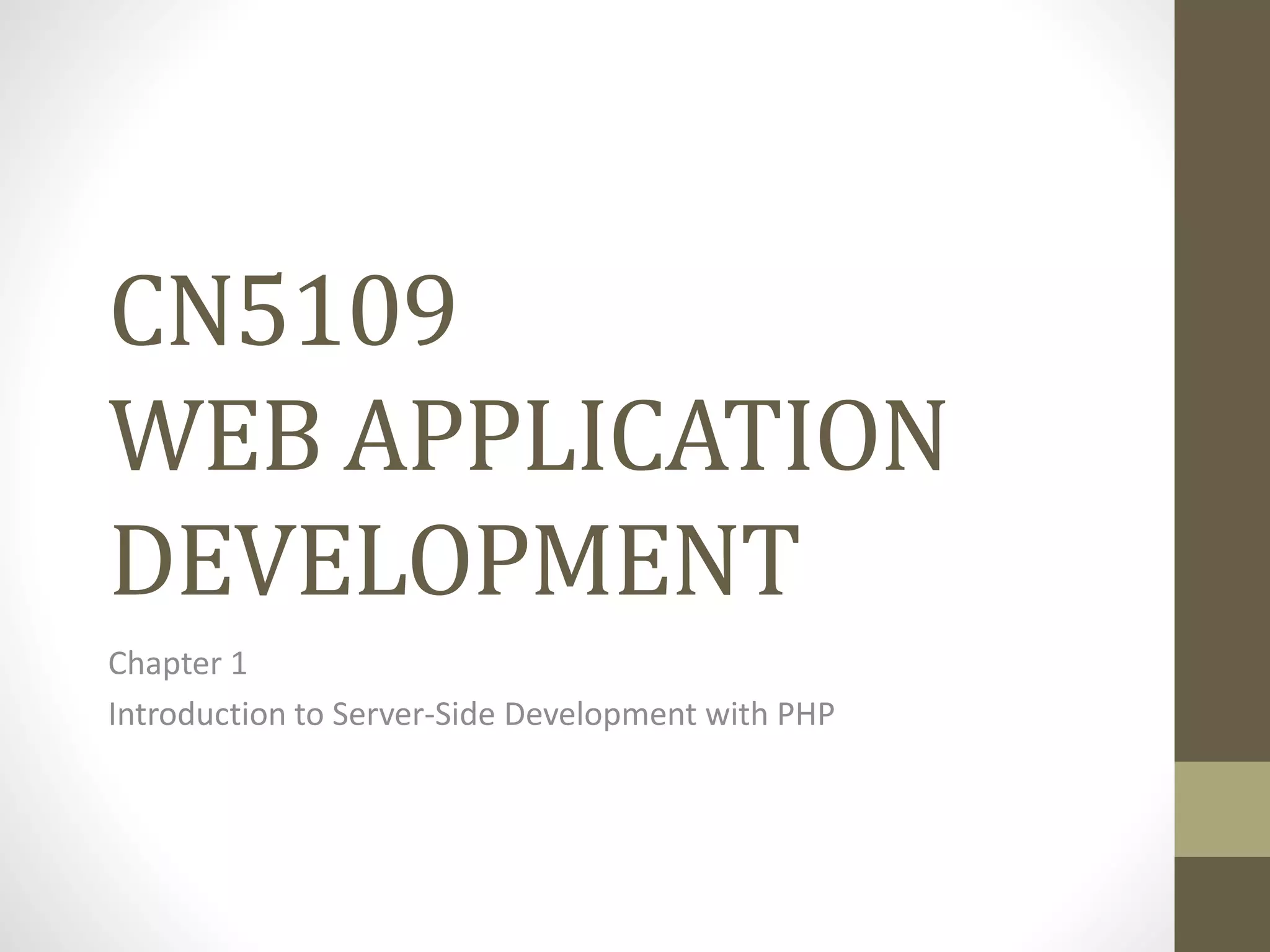This screenshot has height=952, width=1270.
Task: Click the number 1 after Chapter
Action: pos(239,664)
